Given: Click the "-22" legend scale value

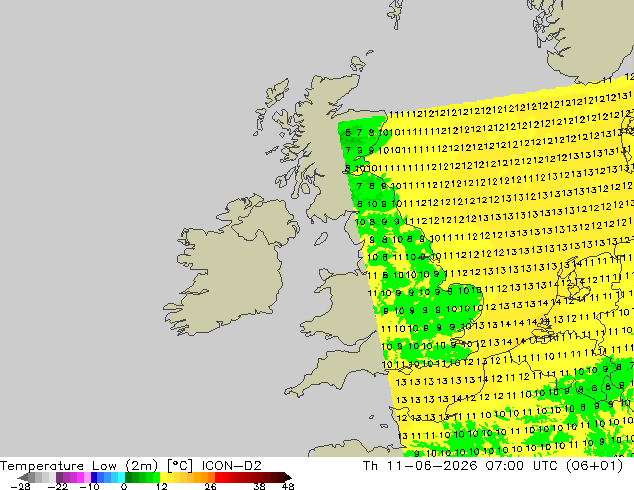Looking at the screenshot, I should 58,486.
